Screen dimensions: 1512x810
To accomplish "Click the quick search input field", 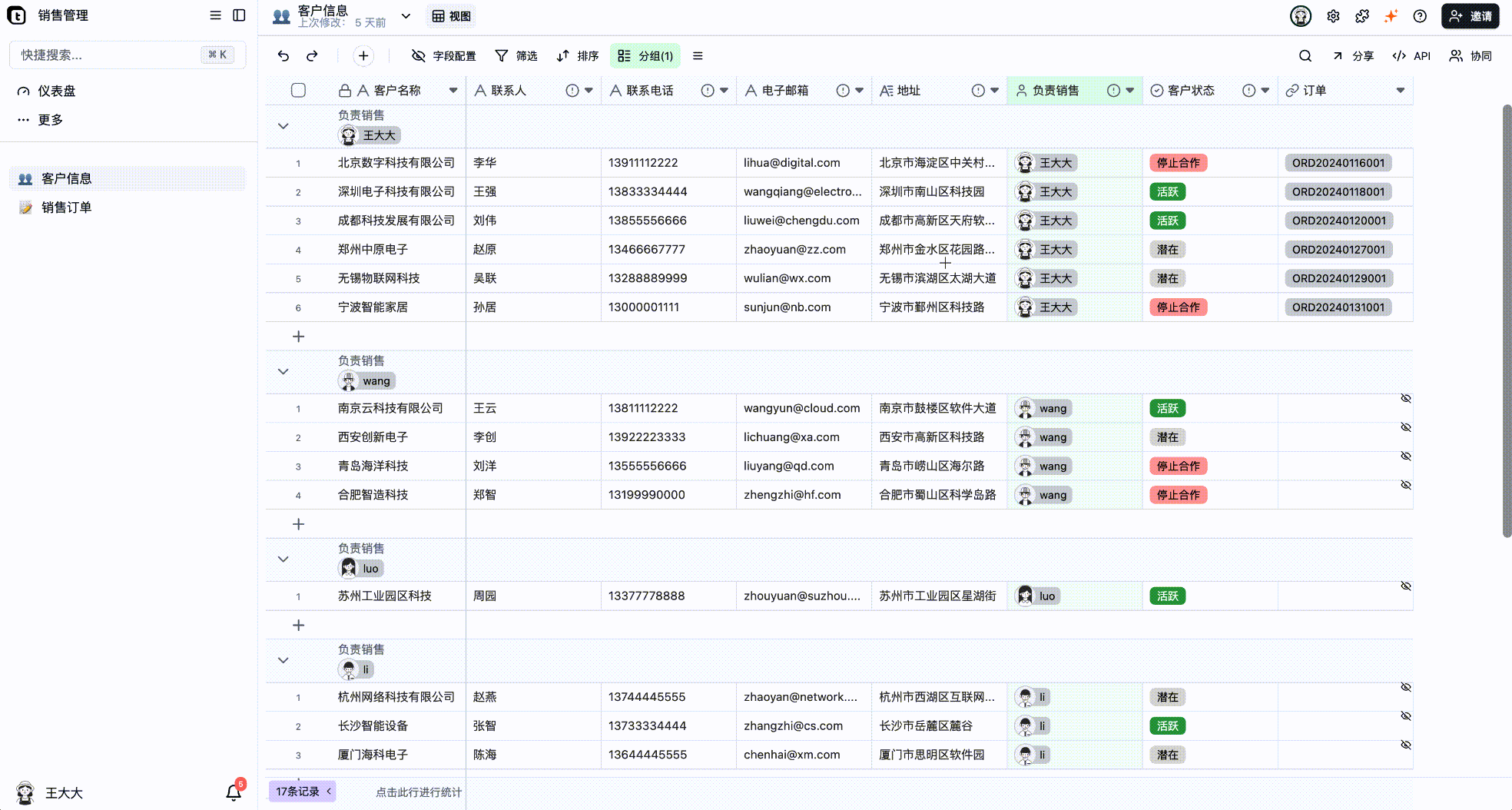I will [128, 55].
